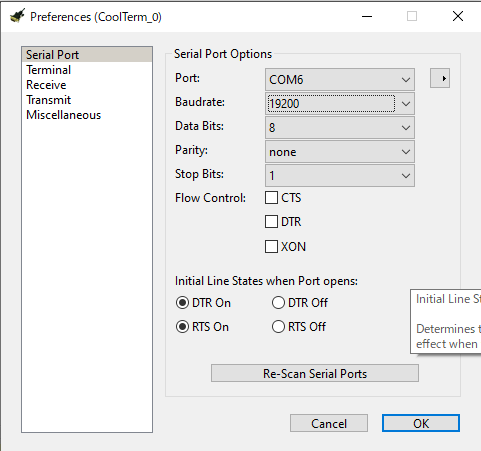Minimize the Preferences window
This screenshot has height=451, width=481.
(367, 16)
